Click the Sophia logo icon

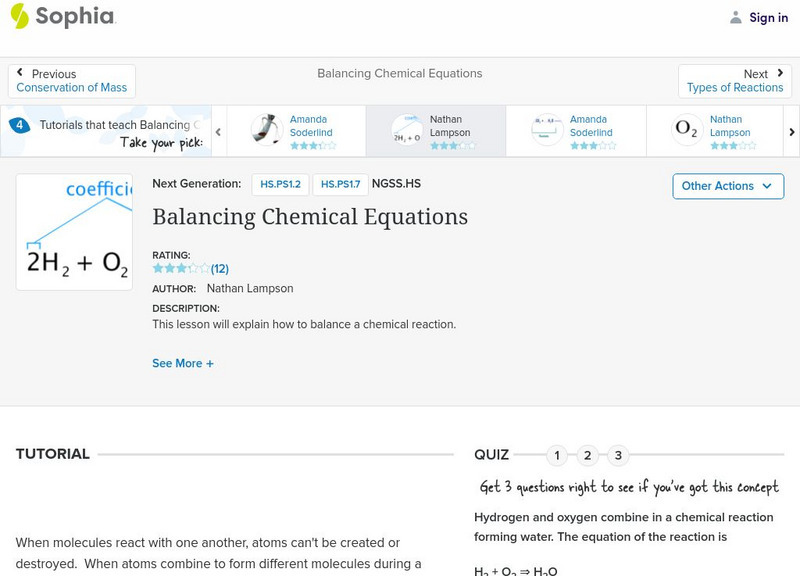pos(20,16)
